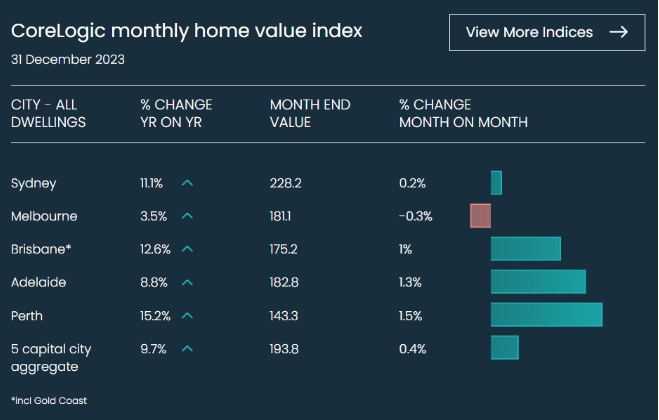Click the arrow icon on View More Indices

click(618, 32)
